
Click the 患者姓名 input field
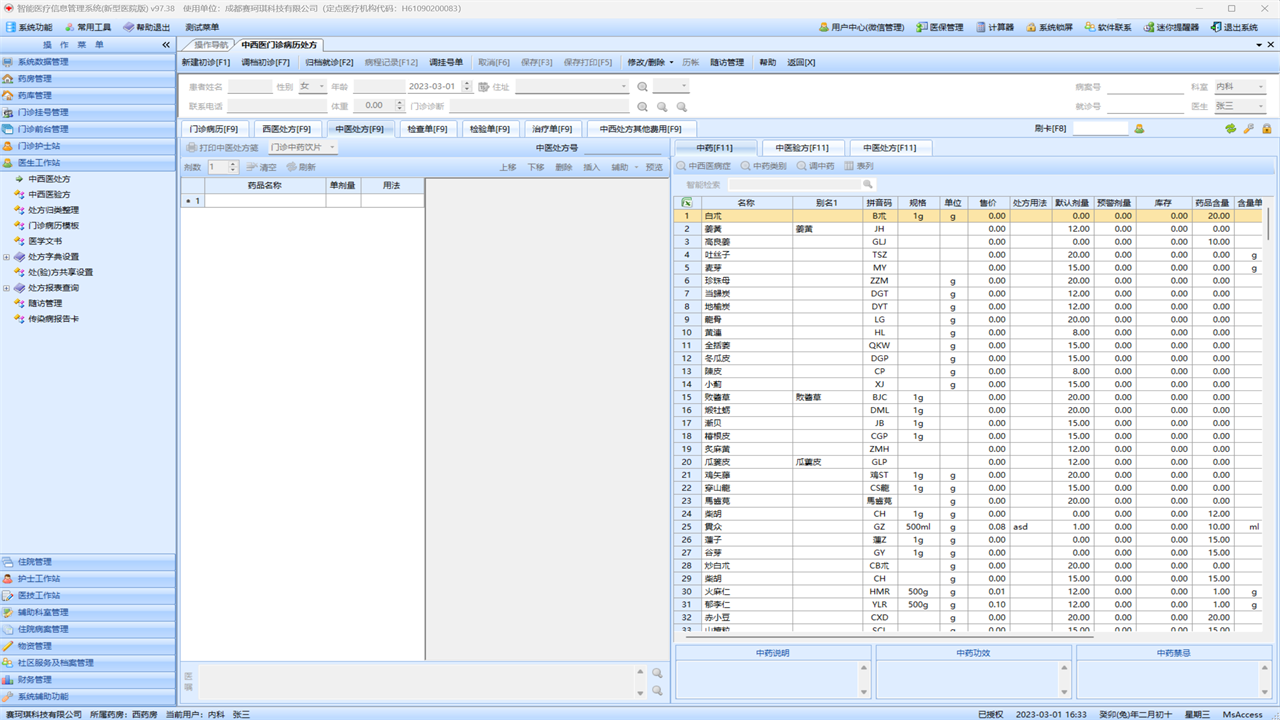249,87
